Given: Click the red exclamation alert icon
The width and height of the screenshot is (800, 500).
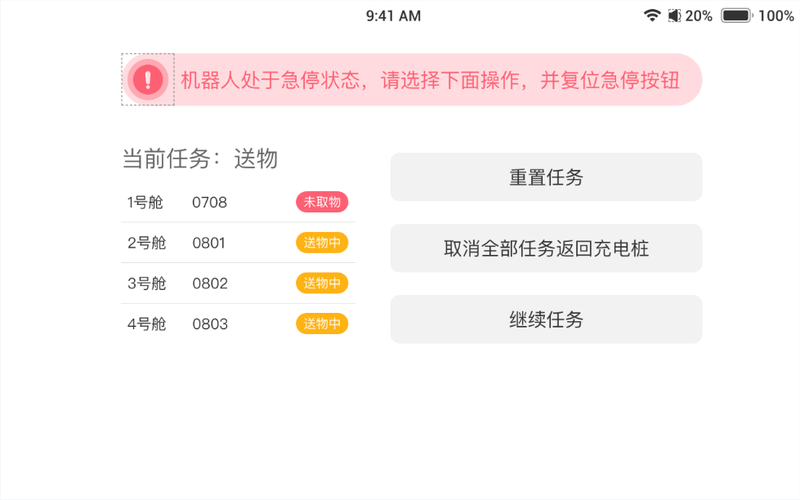Looking at the screenshot, I should coord(148,80).
